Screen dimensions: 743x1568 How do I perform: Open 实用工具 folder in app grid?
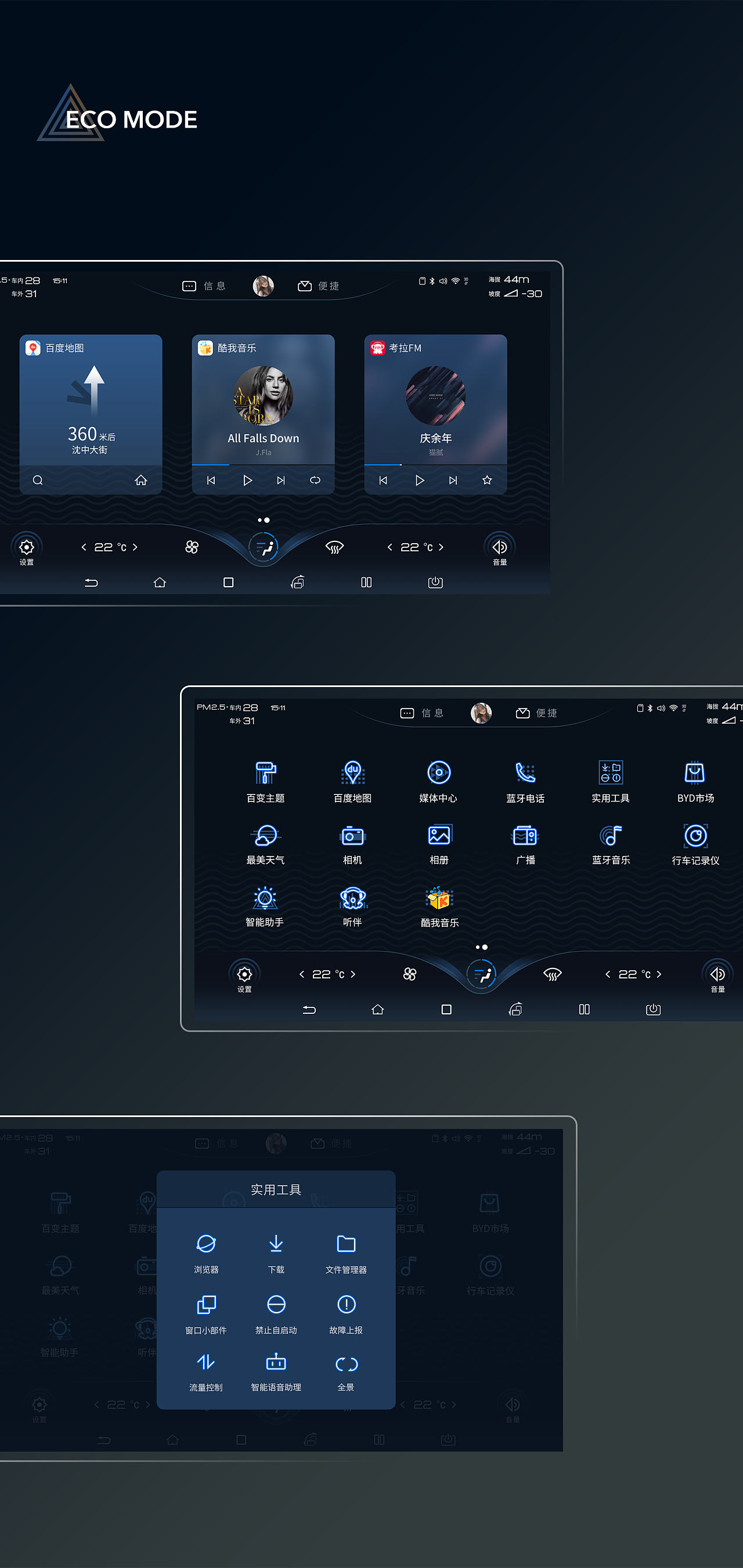pos(610,782)
